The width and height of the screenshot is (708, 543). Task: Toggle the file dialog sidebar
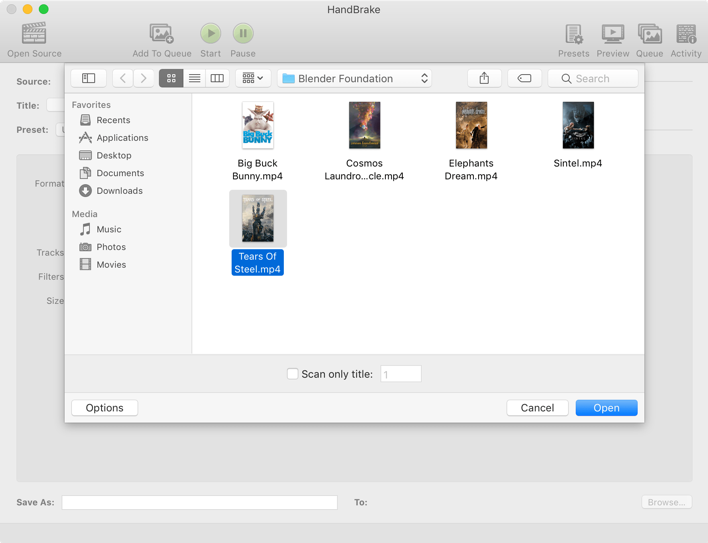(x=88, y=78)
